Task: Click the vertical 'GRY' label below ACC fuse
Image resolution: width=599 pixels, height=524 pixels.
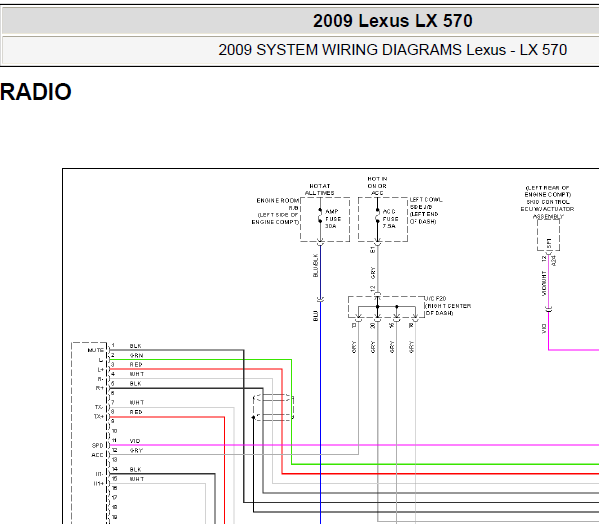Action: coord(373,273)
